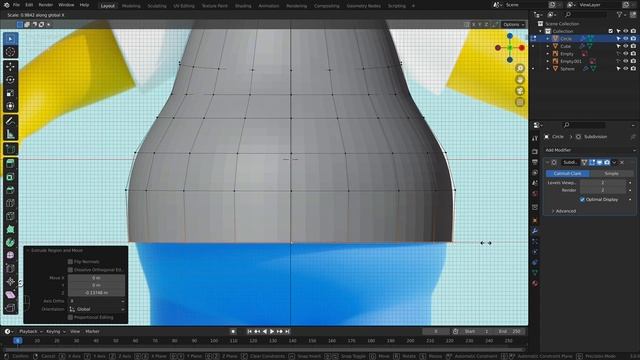This screenshot has width=640, height=360.
Task: Activate the Rotate tool
Action: pos(10,80)
